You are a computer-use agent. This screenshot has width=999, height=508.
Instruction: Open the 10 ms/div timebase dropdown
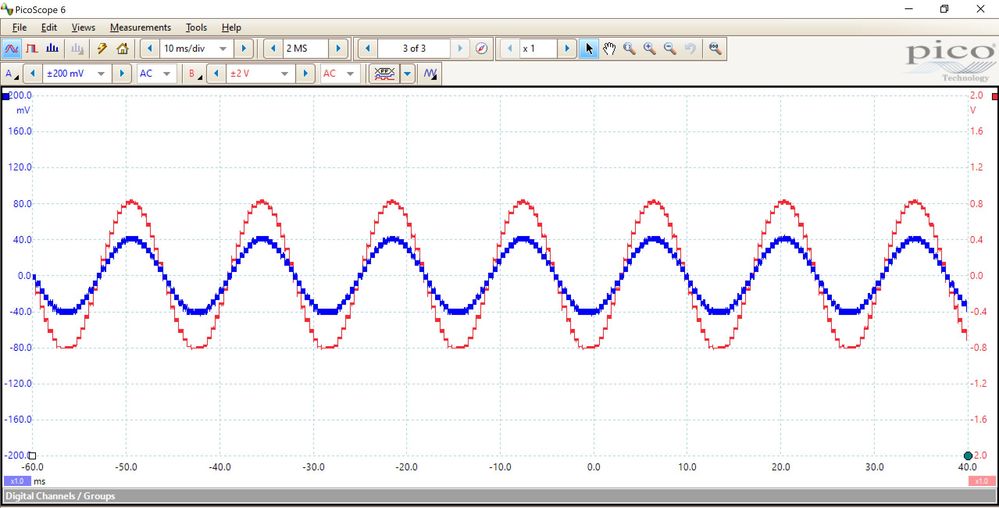click(223, 48)
